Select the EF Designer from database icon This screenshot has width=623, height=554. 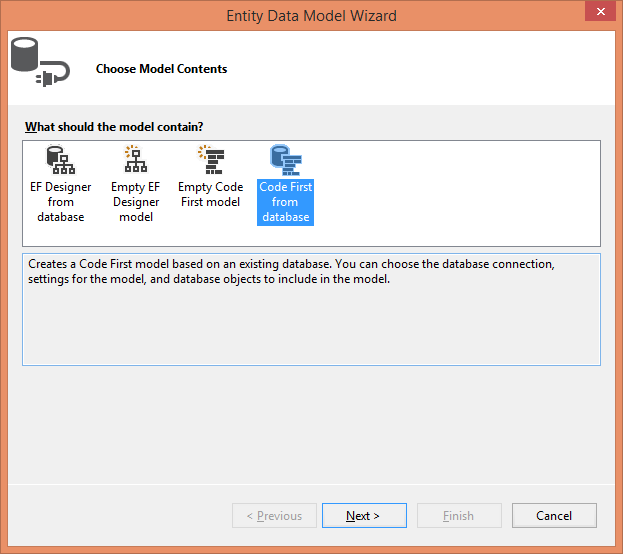point(60,160)
